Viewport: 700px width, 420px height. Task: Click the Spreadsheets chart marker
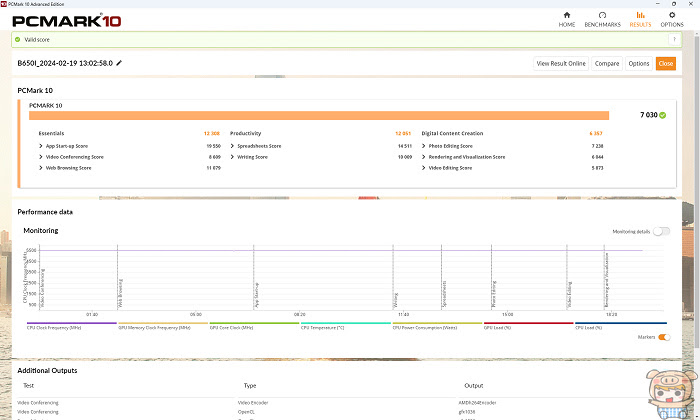point(444,294)
